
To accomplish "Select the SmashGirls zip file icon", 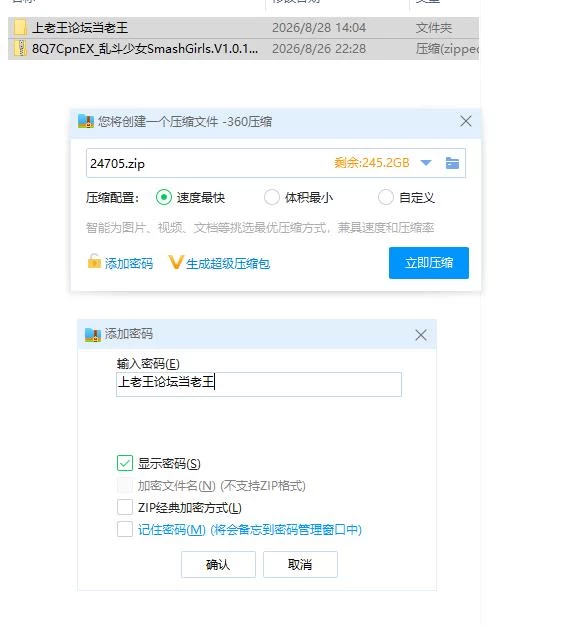I will [20, 48].
